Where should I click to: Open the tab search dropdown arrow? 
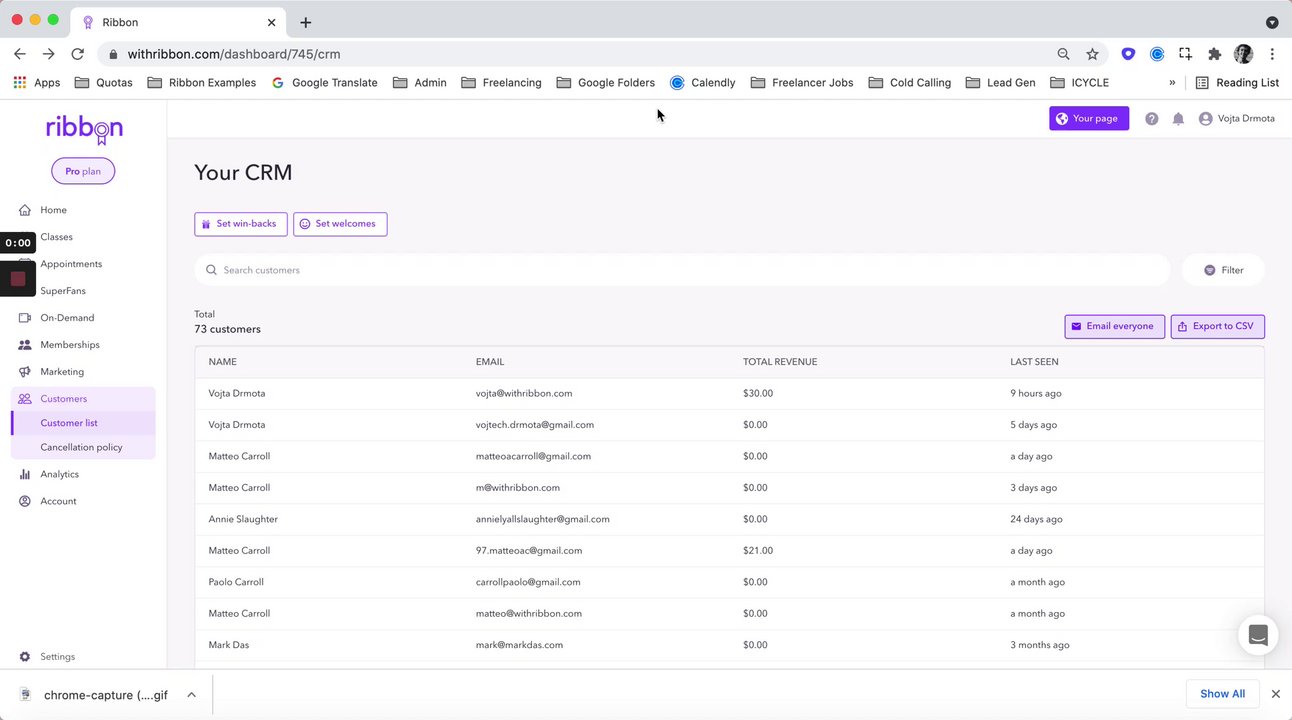1272,22
